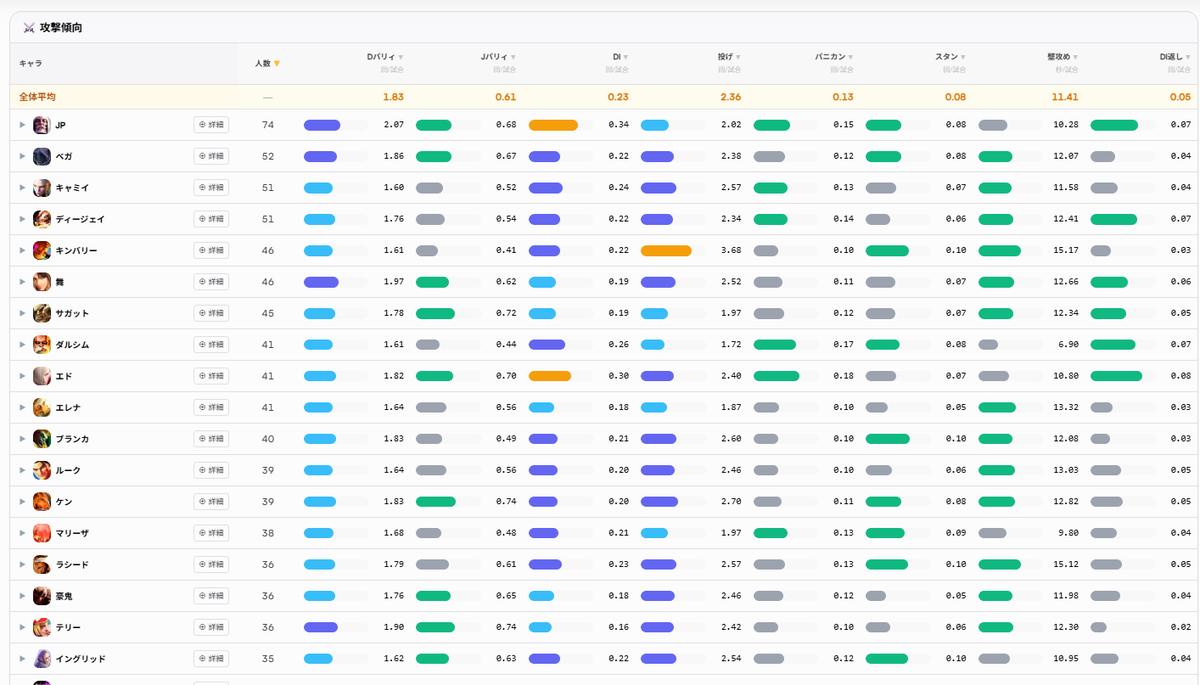The image size is (1200, 685).
Task: Click サガット character name text
Action: (x=72, y=314)
